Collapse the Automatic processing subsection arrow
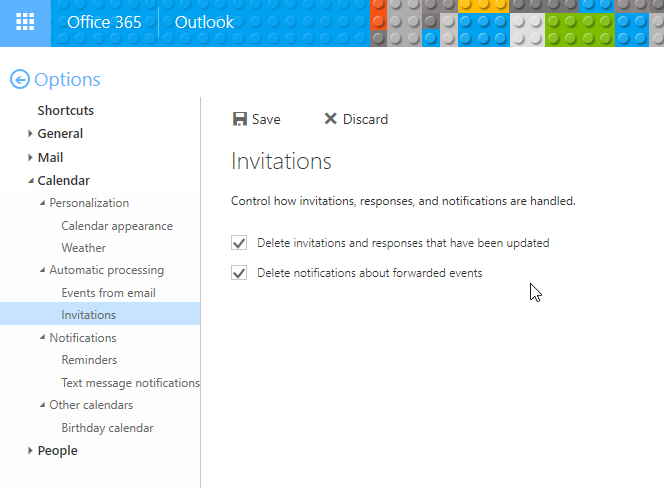 tap(42, 270)
